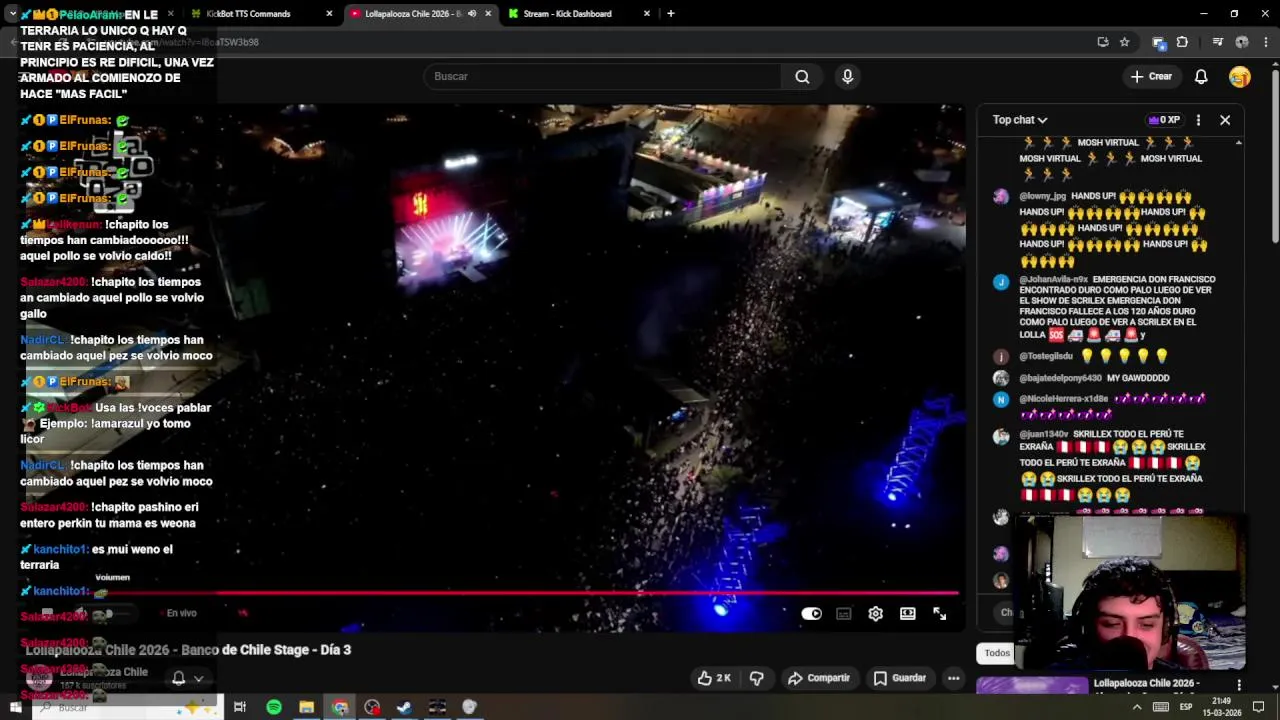The width and height of the screenshot is (1280, 720).
Task: Toggle the video autoplay switch
Action: coord(811,614)
